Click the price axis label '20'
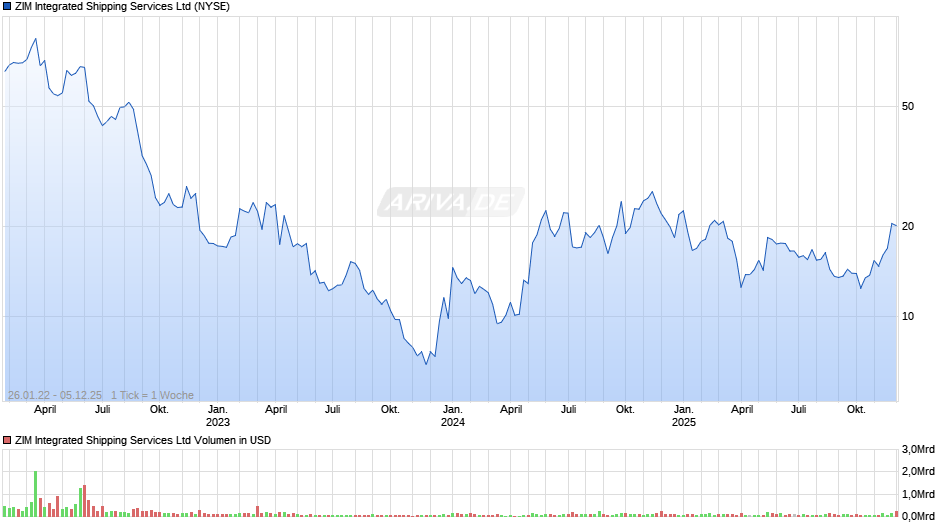Viewport: 940px width, 526px height. 908,226
